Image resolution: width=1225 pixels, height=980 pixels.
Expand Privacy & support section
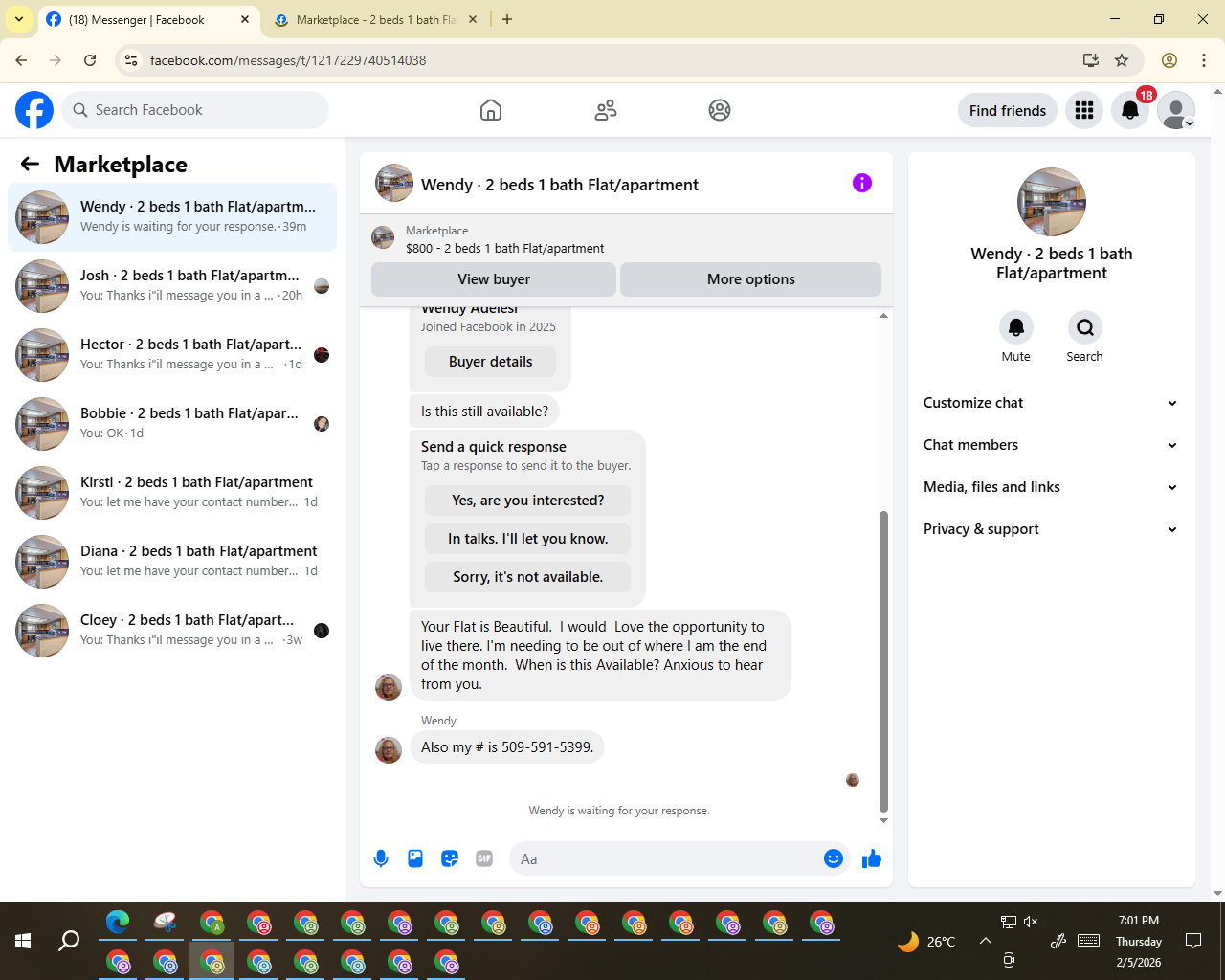1051,529
